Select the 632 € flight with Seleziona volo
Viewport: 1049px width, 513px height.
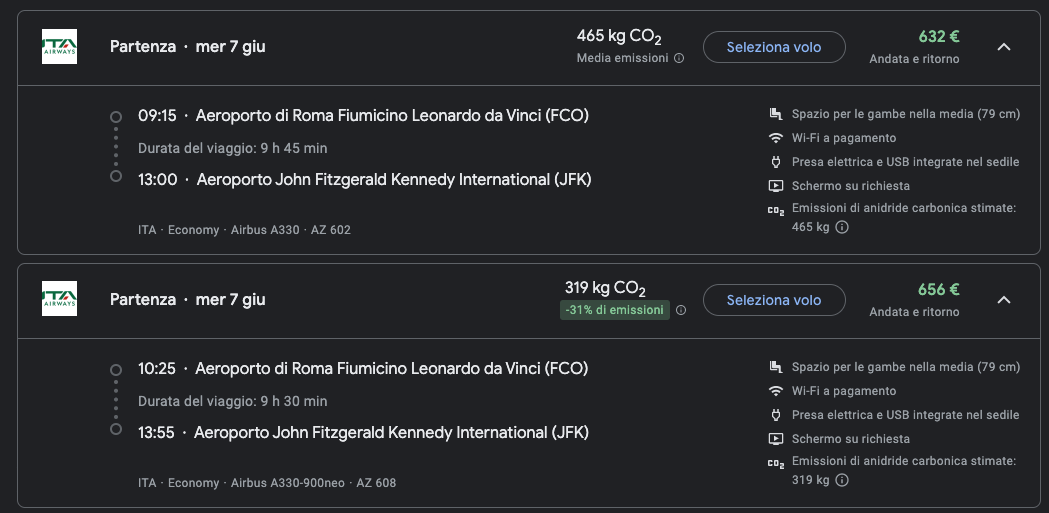[x=774, y=47]
